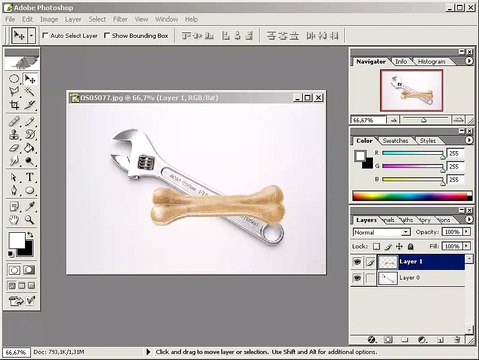Select the Smudge tool
This screenshot has height=360, width=479.
[14, 161]
